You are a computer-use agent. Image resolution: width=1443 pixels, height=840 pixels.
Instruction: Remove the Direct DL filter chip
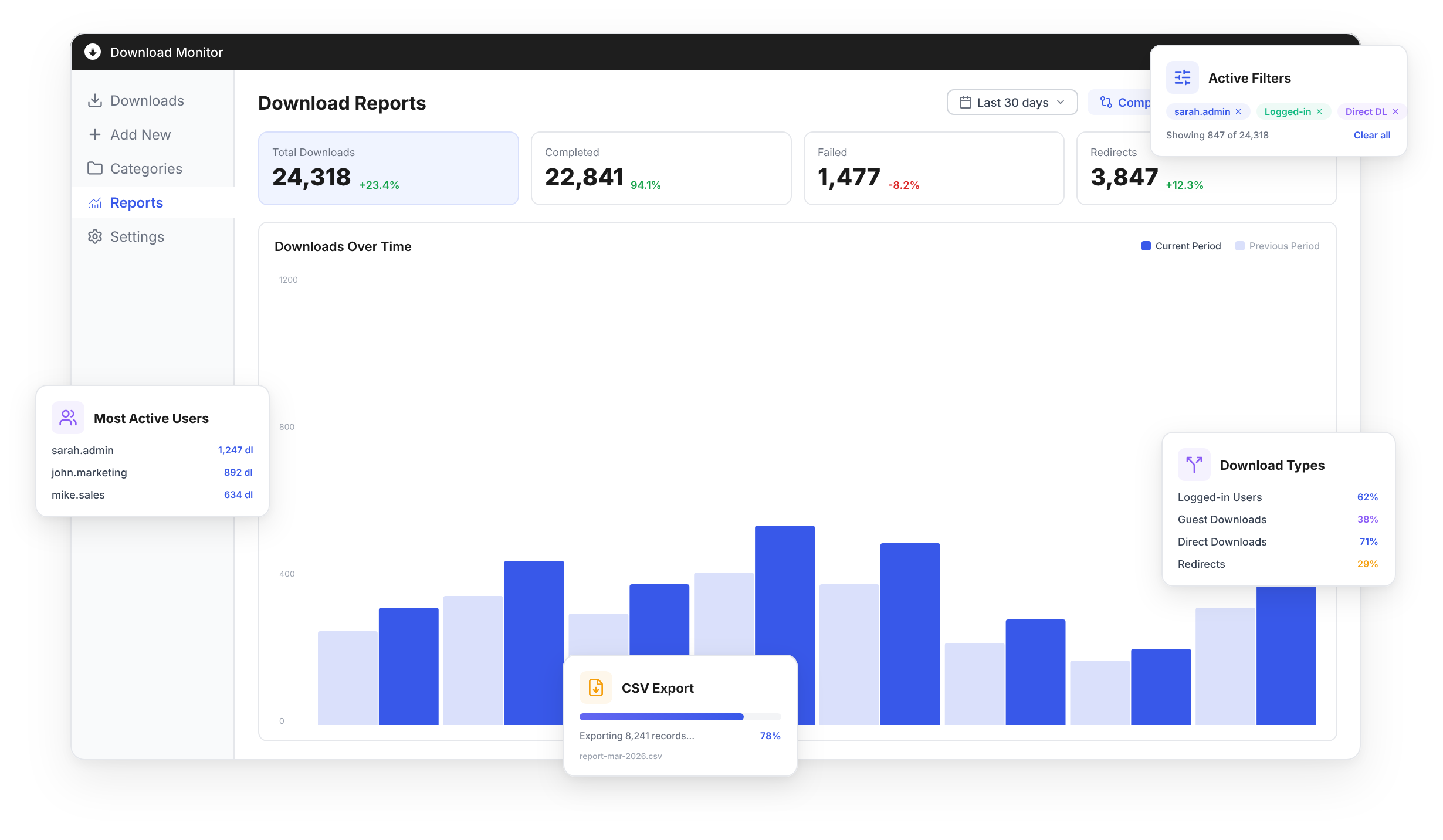[1395, 111]
